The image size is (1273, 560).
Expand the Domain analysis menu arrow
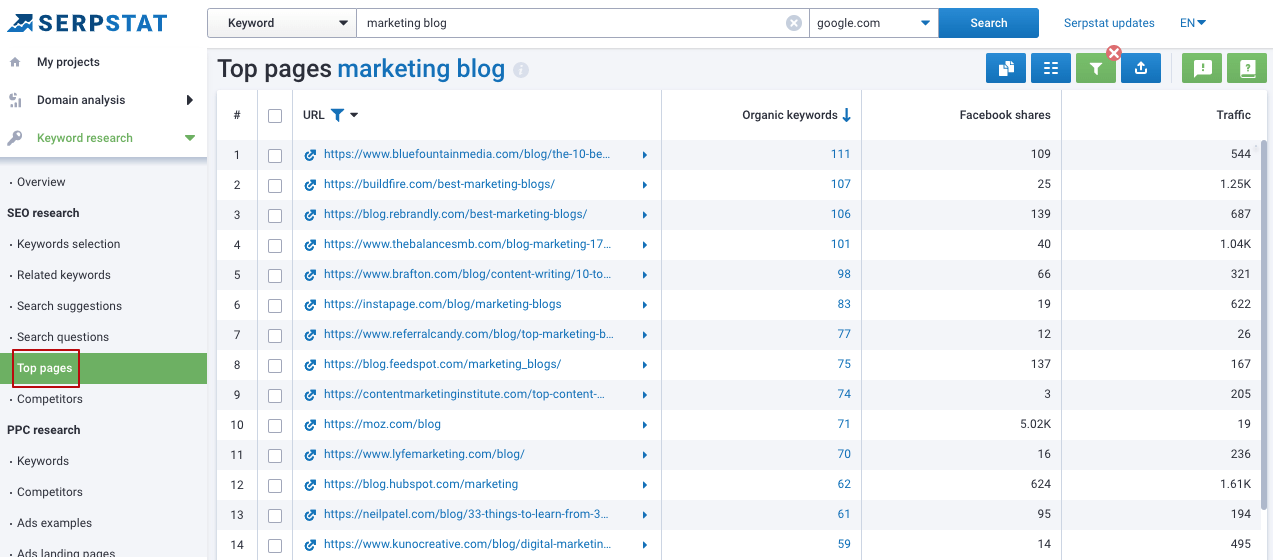190,100
